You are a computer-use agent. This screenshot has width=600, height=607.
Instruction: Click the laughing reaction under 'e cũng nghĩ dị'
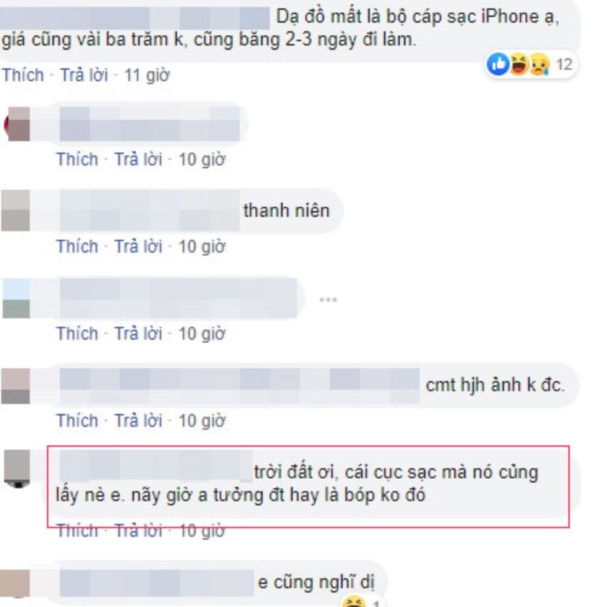click(354, 602)
